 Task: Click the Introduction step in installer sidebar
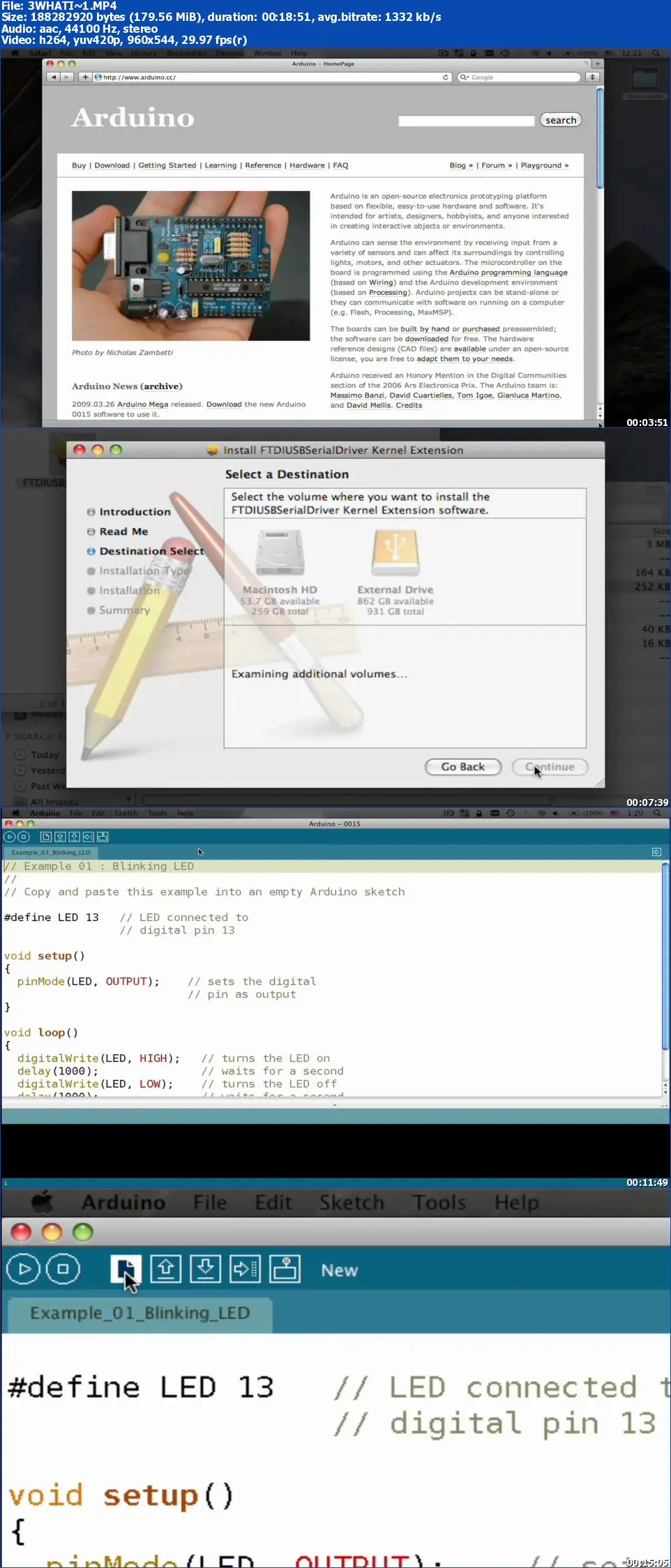135,512
